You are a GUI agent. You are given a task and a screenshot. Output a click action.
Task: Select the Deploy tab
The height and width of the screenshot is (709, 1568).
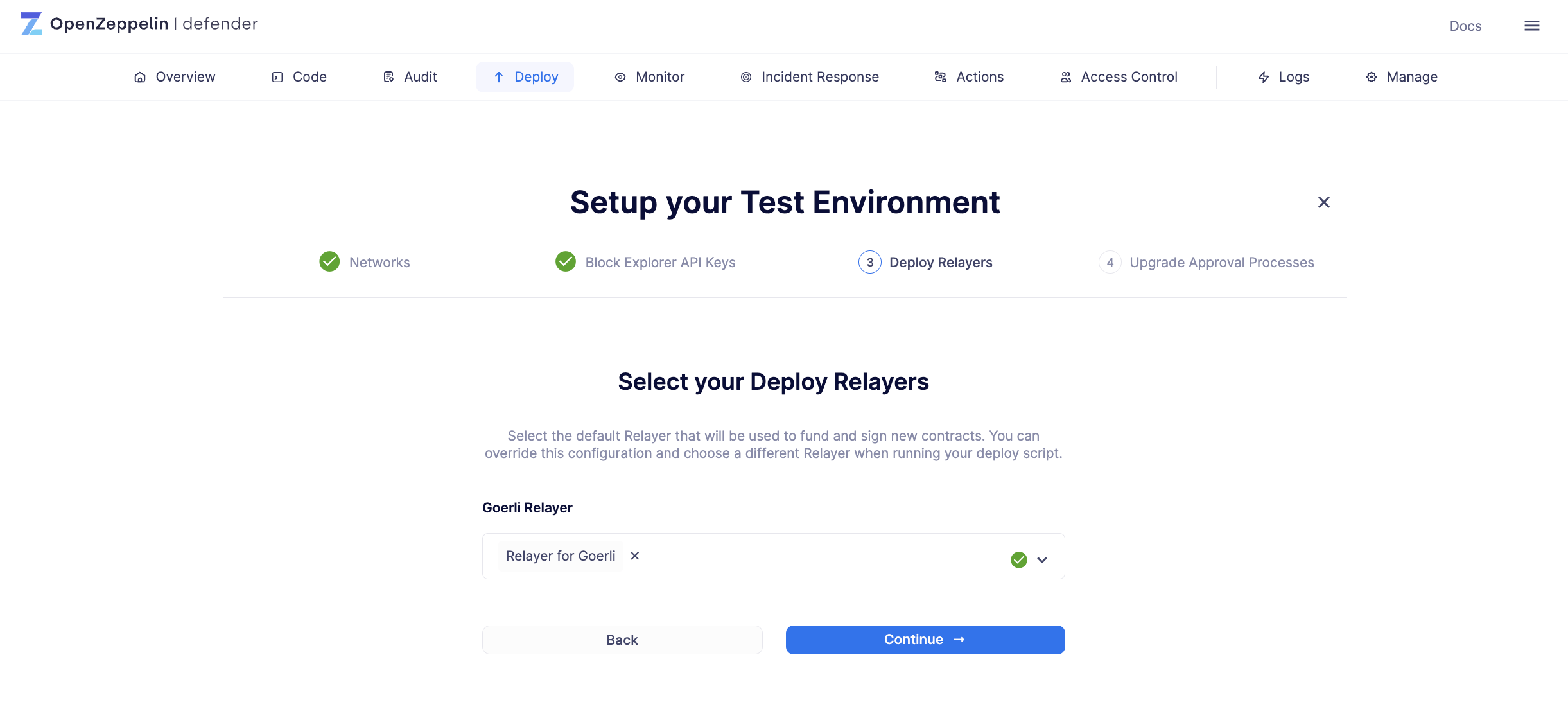[x=525, y=77]
